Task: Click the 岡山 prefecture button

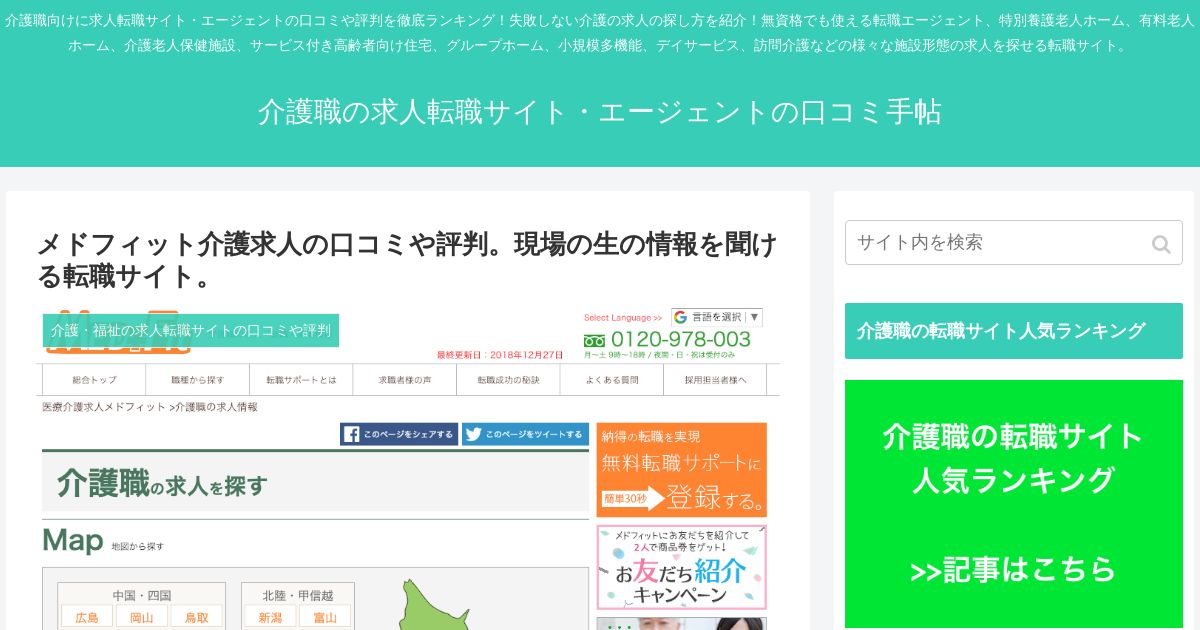Action: coord(141,617)
